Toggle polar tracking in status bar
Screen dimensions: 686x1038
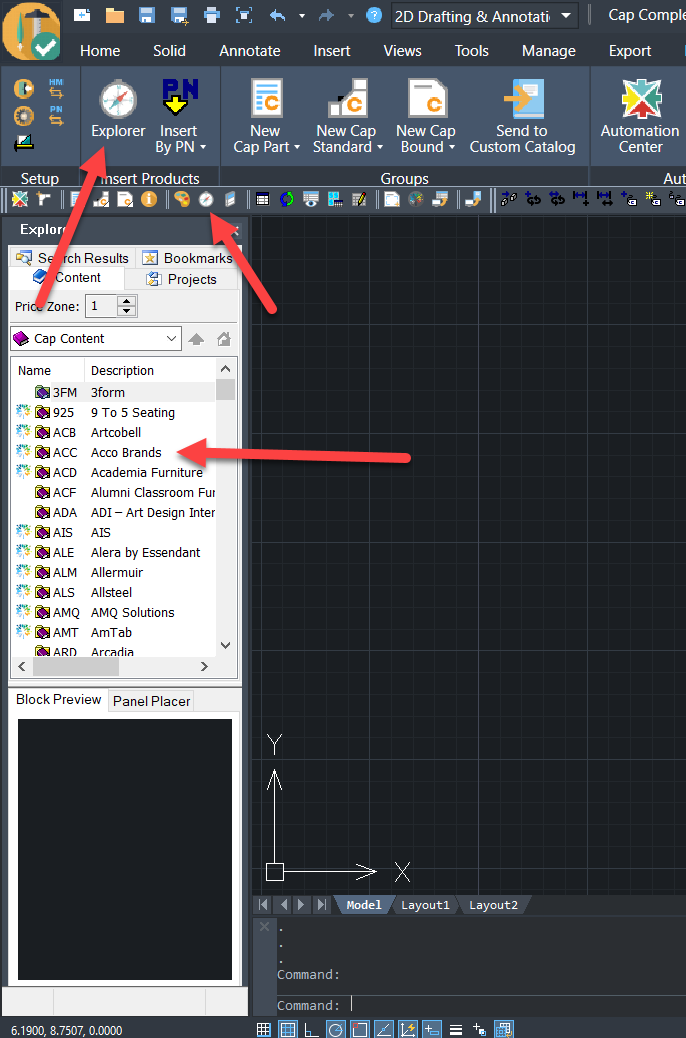point(336,1029)
